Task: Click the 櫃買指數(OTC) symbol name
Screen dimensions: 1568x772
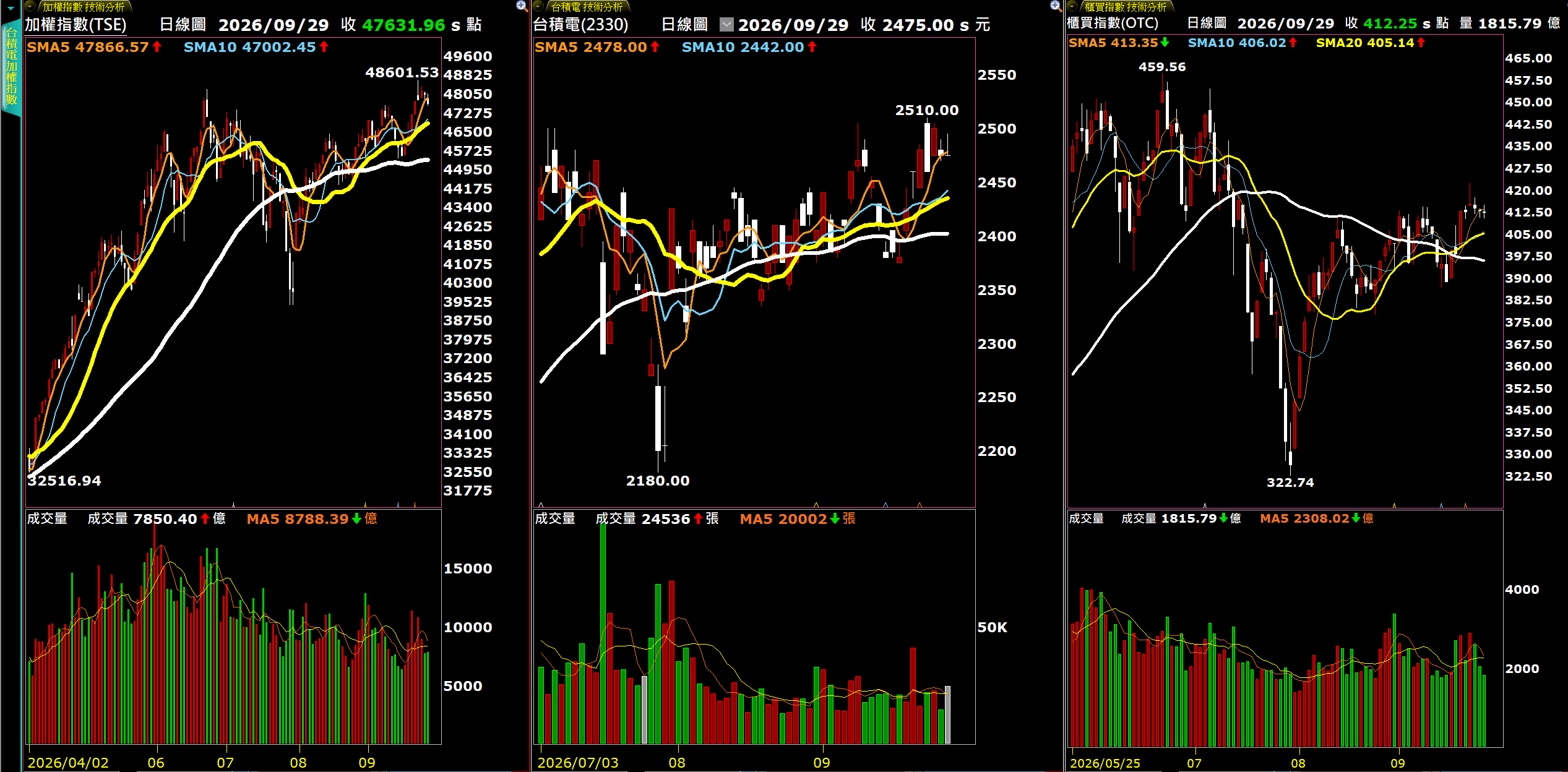Action: [1112, 24]
